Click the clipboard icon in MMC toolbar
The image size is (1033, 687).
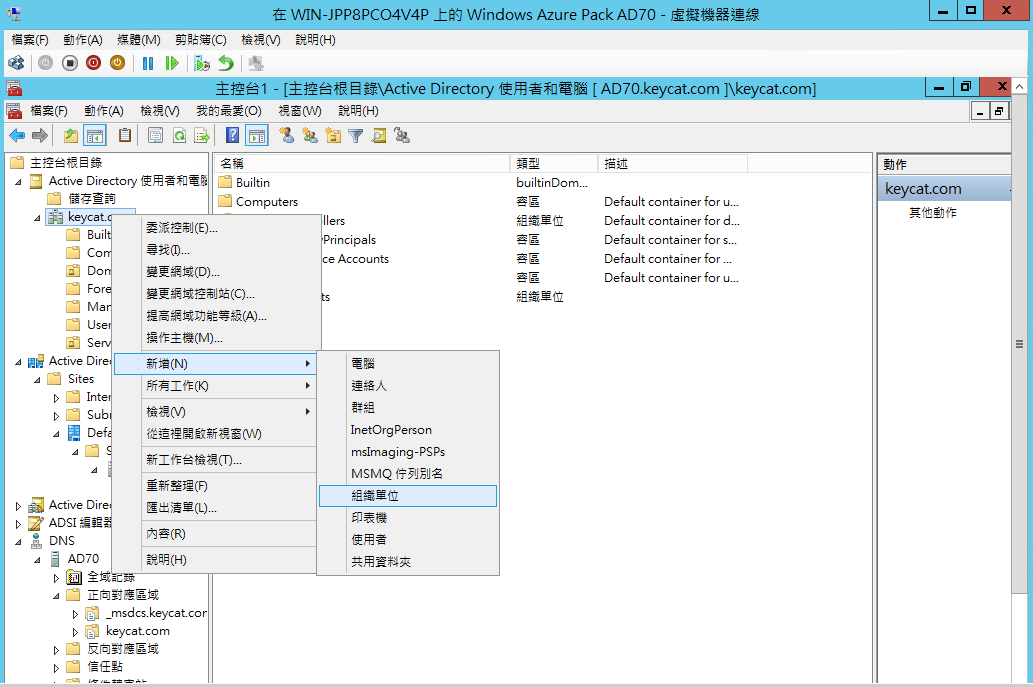click(125, 136)
